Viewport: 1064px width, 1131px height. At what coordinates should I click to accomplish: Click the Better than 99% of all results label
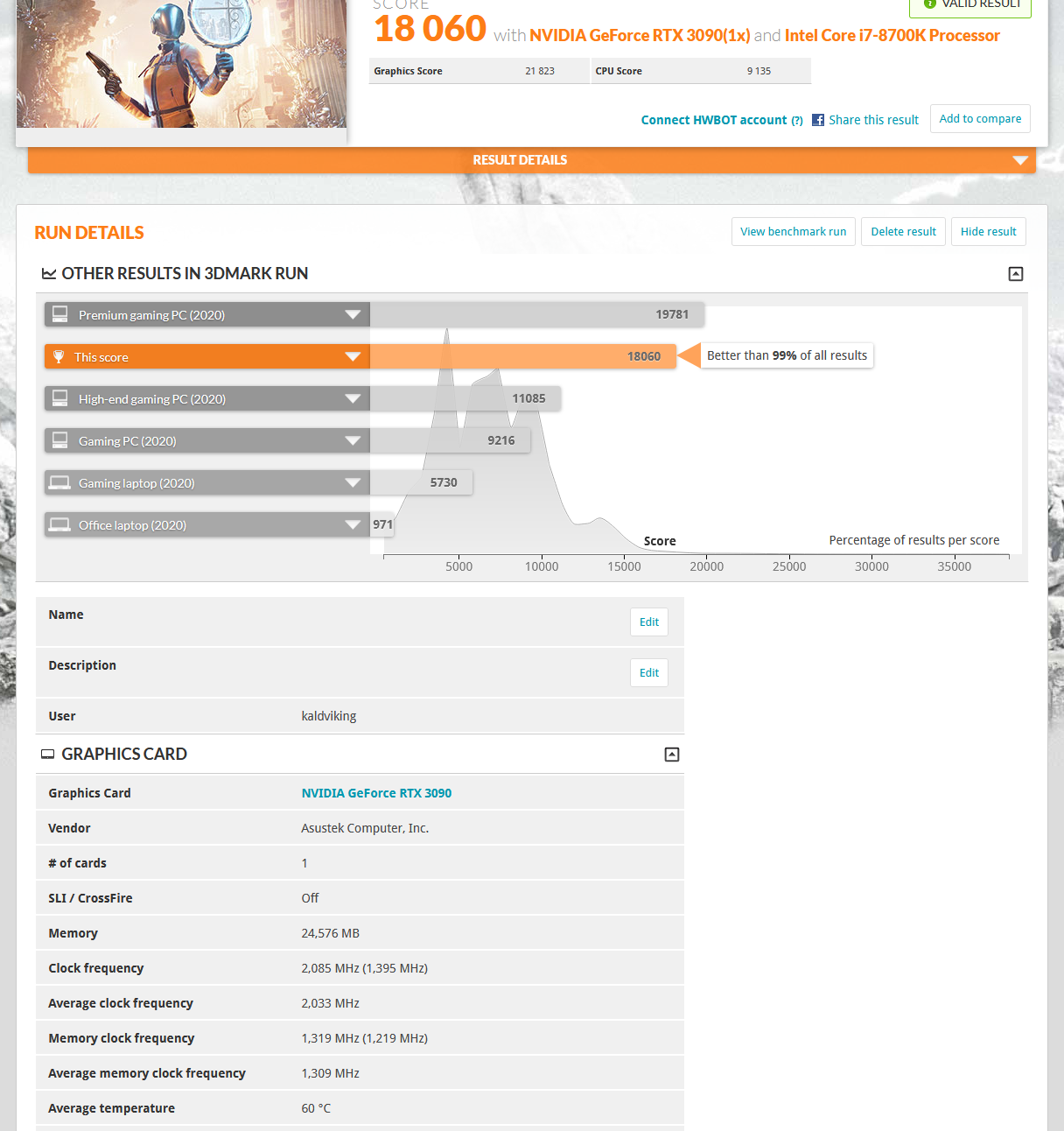point(787,355)
